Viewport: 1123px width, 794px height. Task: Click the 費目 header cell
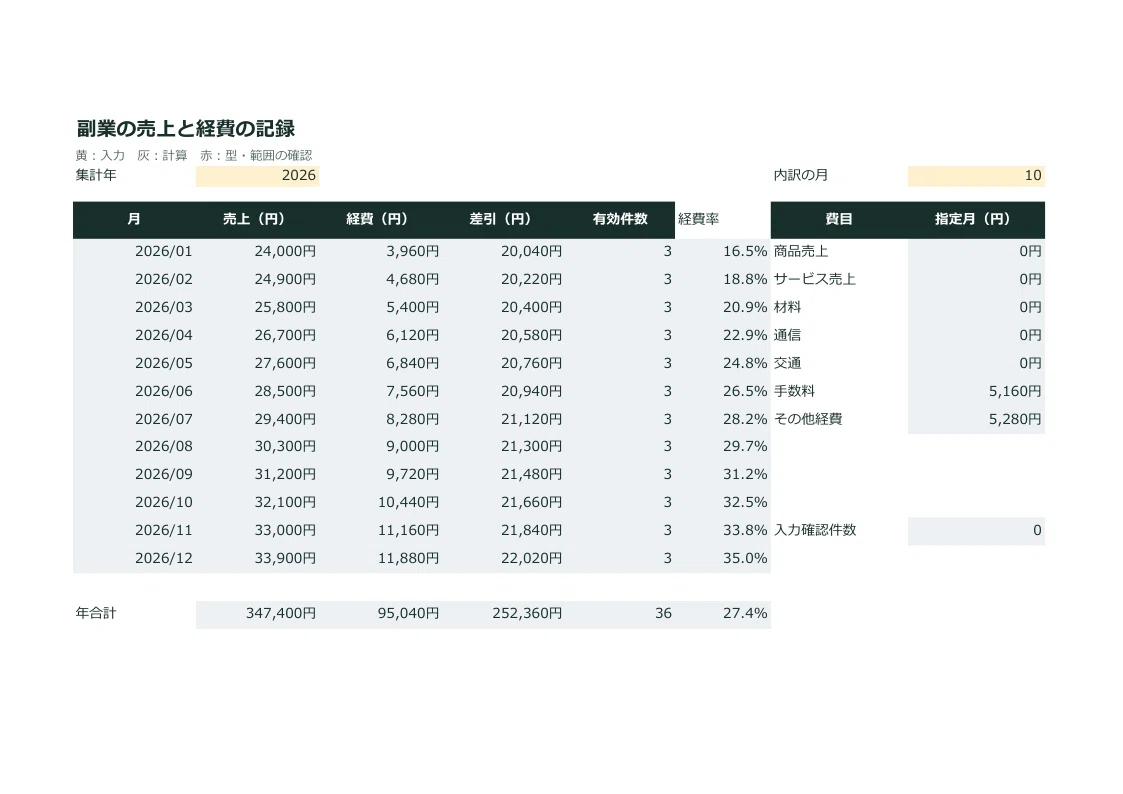pyautogui.click(x=839, y=220)
